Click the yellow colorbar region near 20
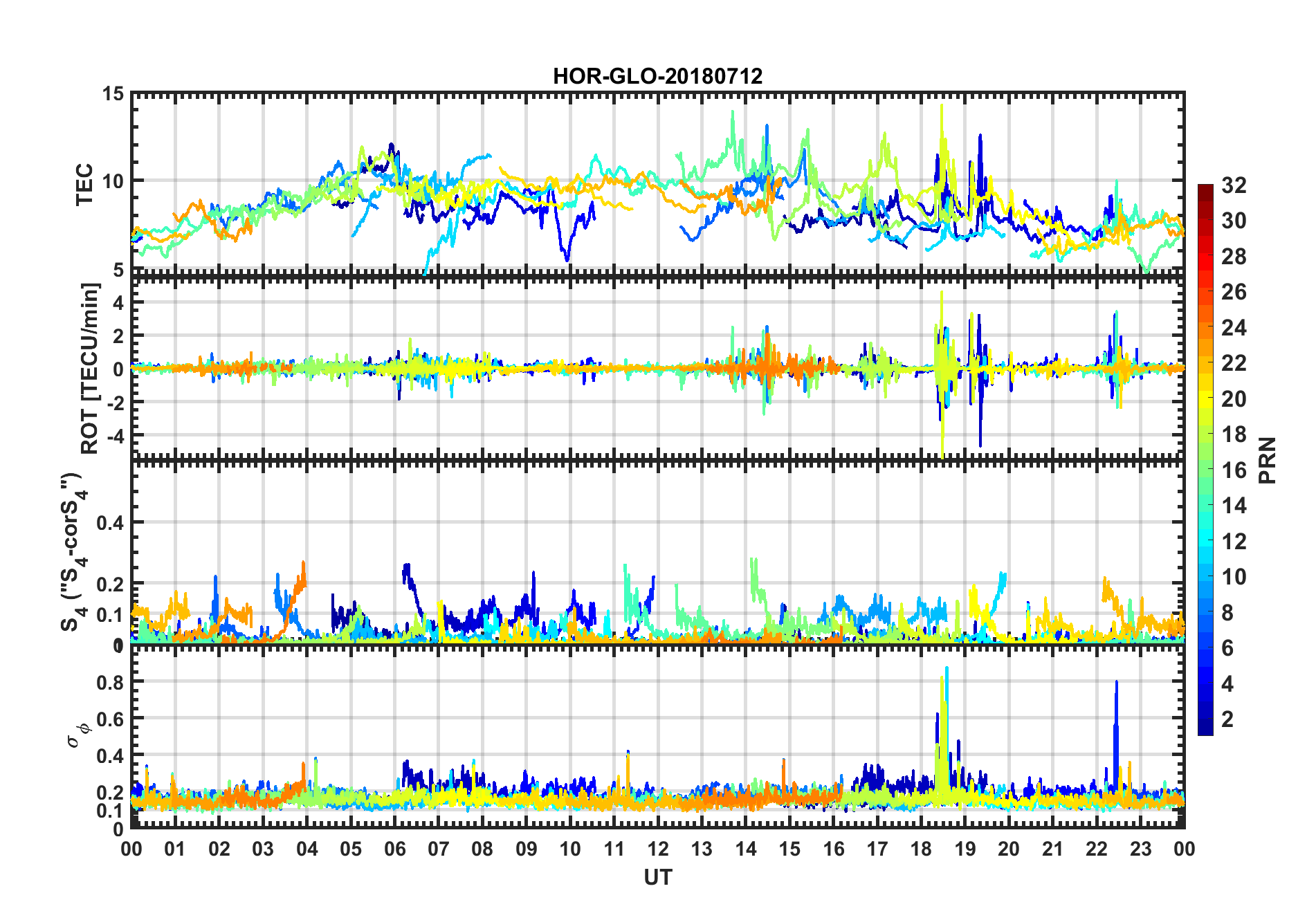1316x920 pixels. [x=1205, y=399]
